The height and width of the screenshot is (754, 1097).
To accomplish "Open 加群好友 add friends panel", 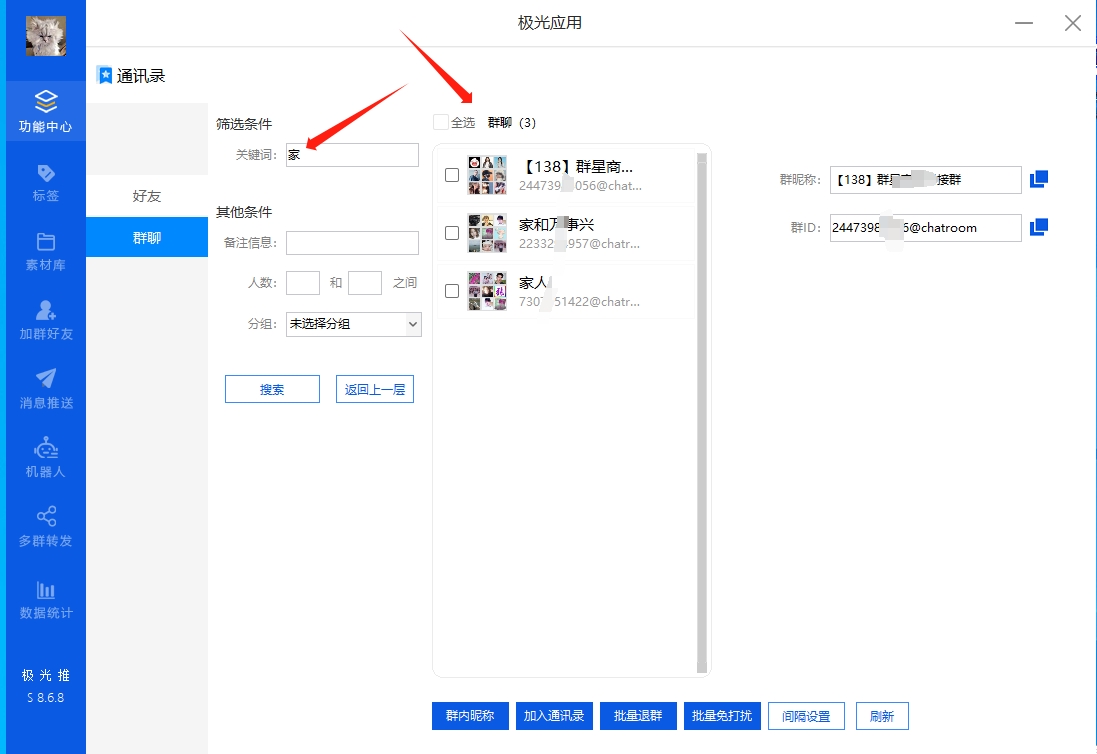I will [x=45, y=320].
